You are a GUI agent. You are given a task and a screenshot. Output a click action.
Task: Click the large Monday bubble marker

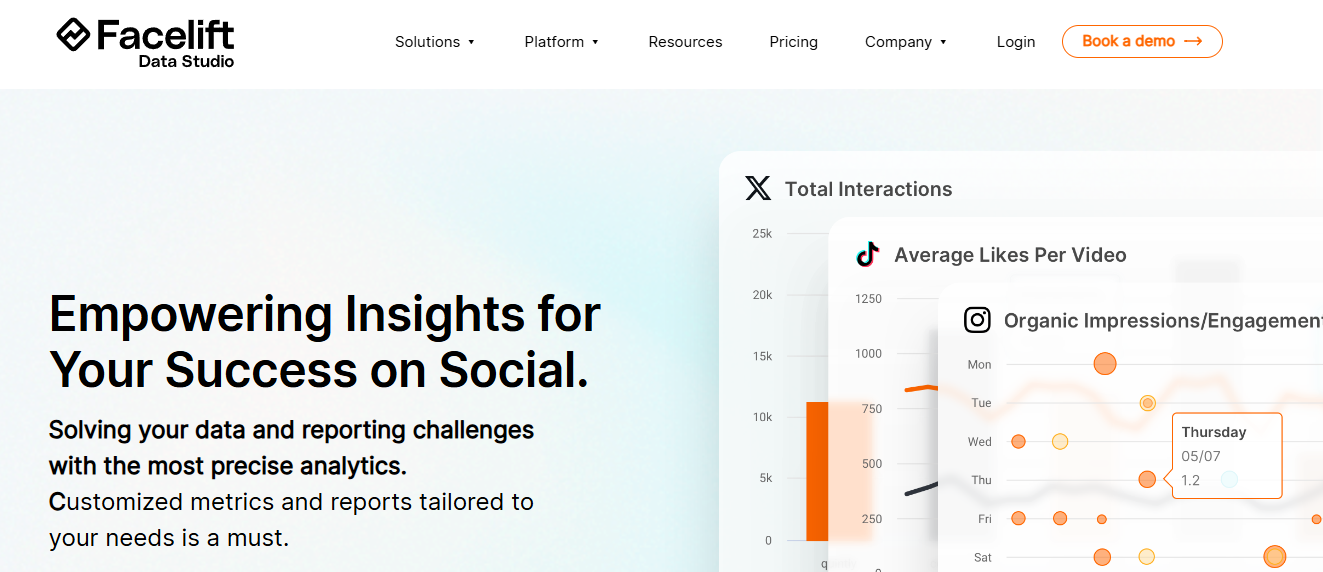(1104, 364)
